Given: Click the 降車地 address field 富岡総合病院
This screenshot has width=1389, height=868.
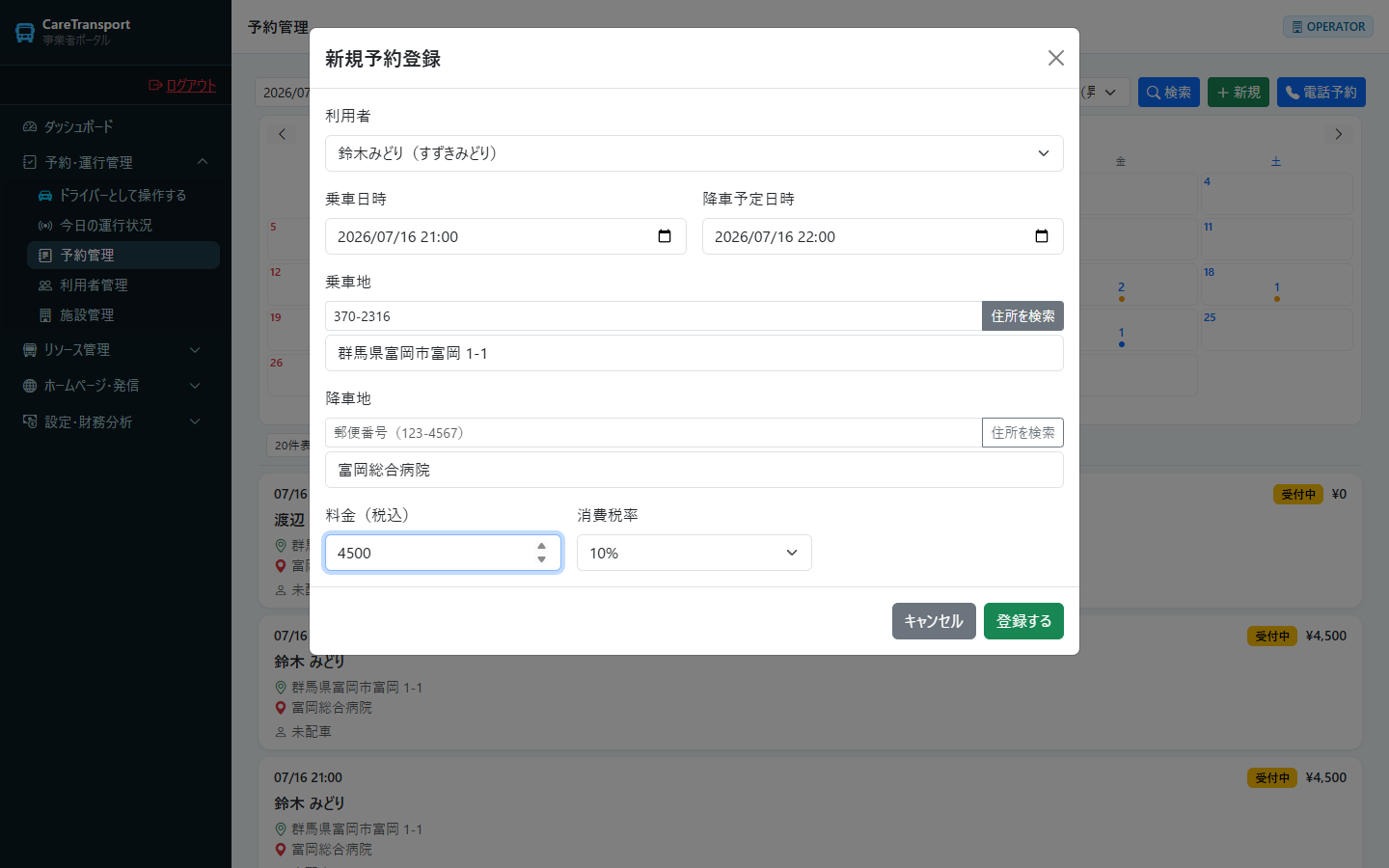Looking at the screenshot, I should [694, 470].
